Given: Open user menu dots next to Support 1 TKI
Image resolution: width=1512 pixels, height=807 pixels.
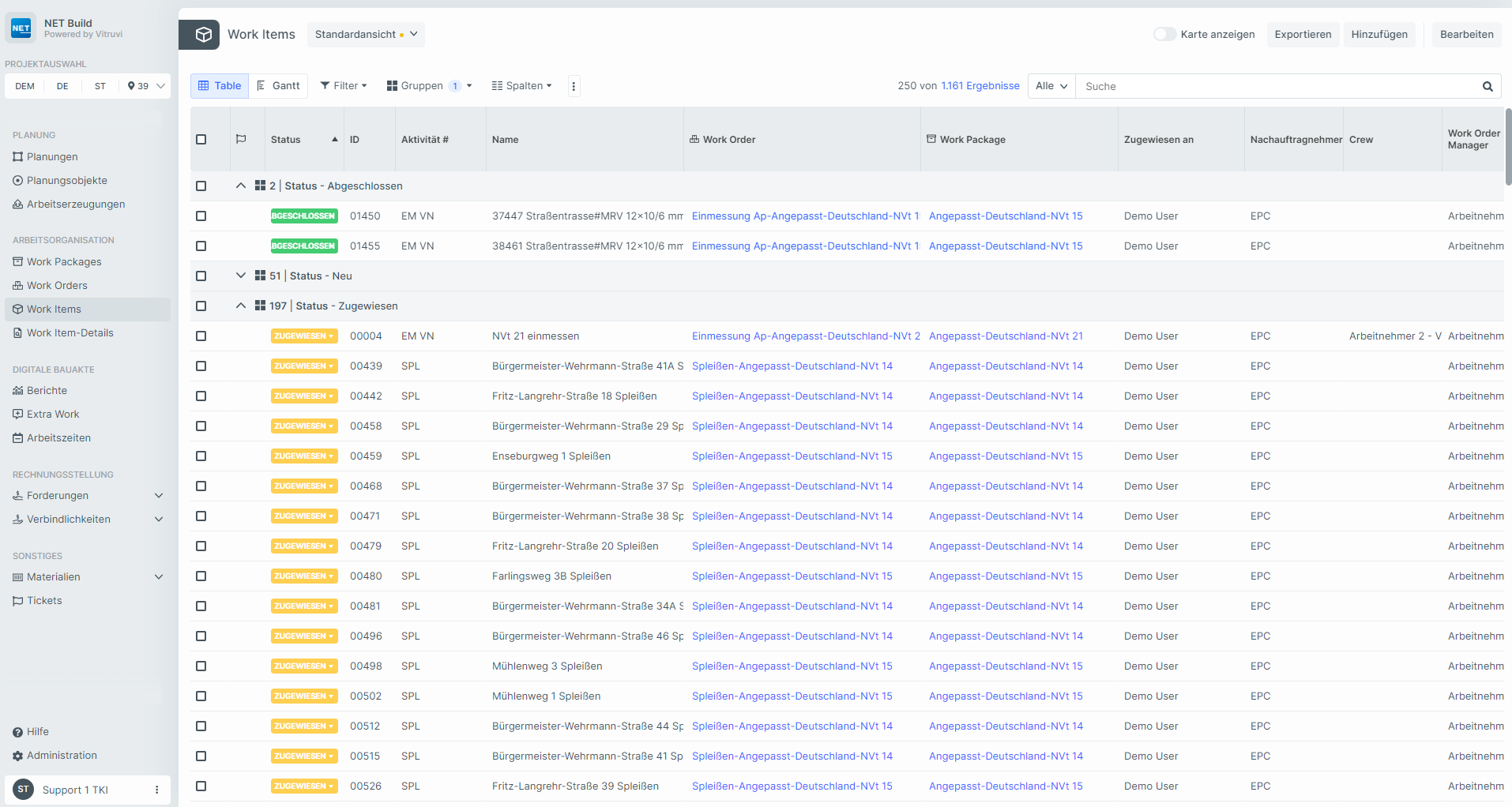Looking at the screenshot, I should coord(156,790).
